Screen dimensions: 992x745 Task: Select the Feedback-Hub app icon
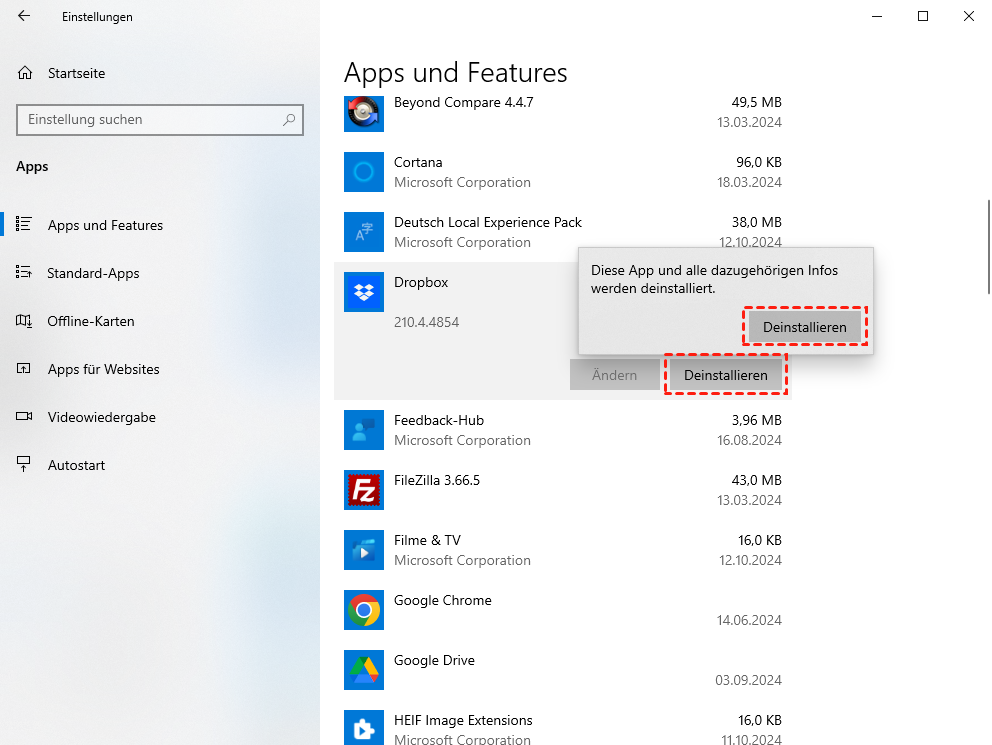(x=364, y=429)
